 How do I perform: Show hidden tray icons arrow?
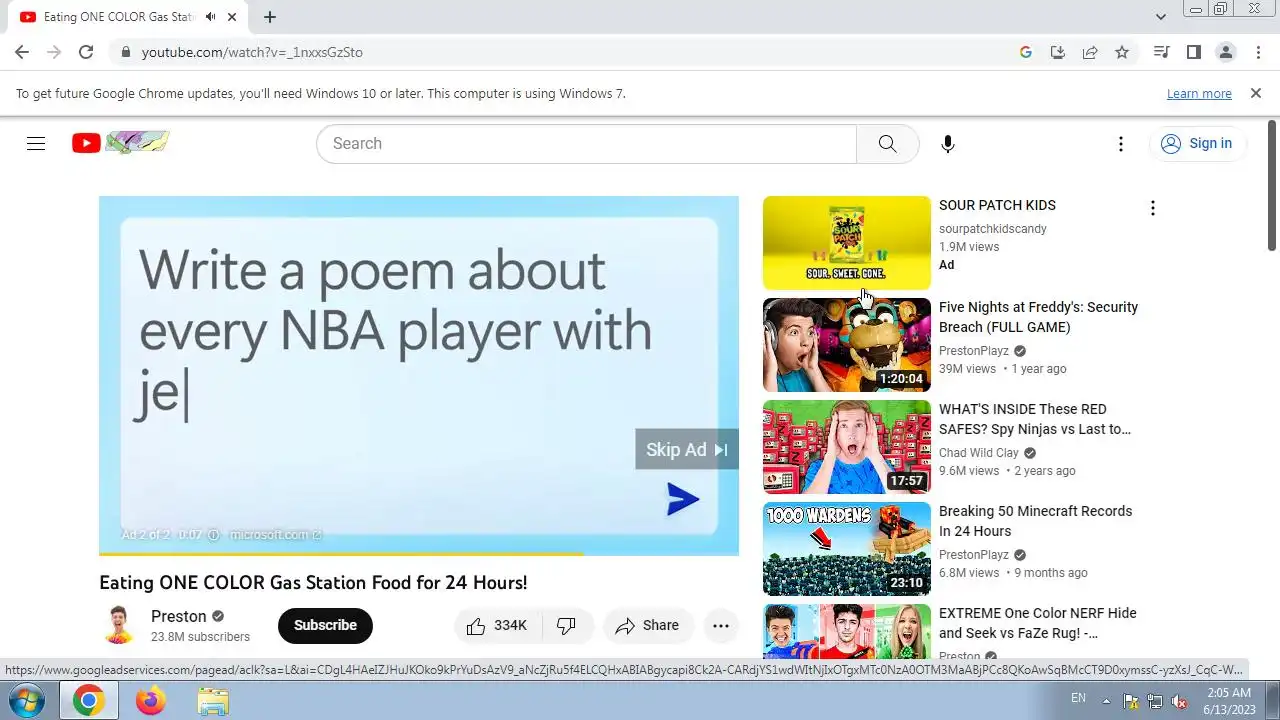1106,700
